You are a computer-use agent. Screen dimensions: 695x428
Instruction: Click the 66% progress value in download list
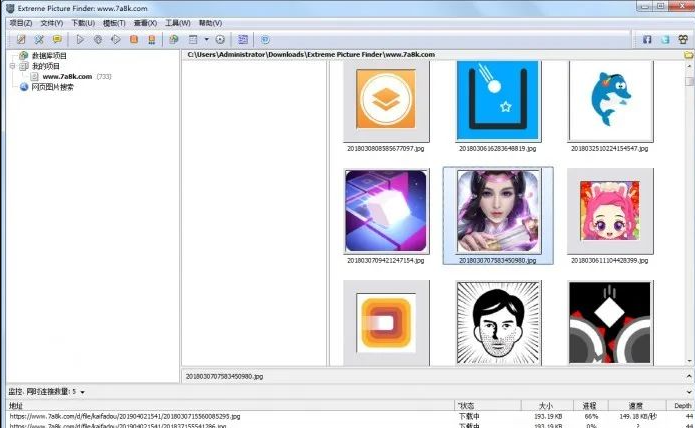coord(591,416)
